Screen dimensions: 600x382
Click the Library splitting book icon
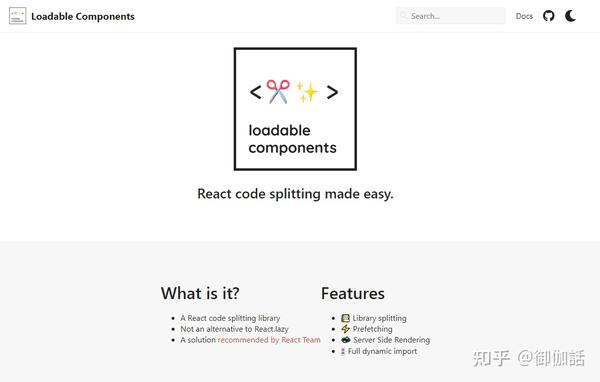[345, 318]
